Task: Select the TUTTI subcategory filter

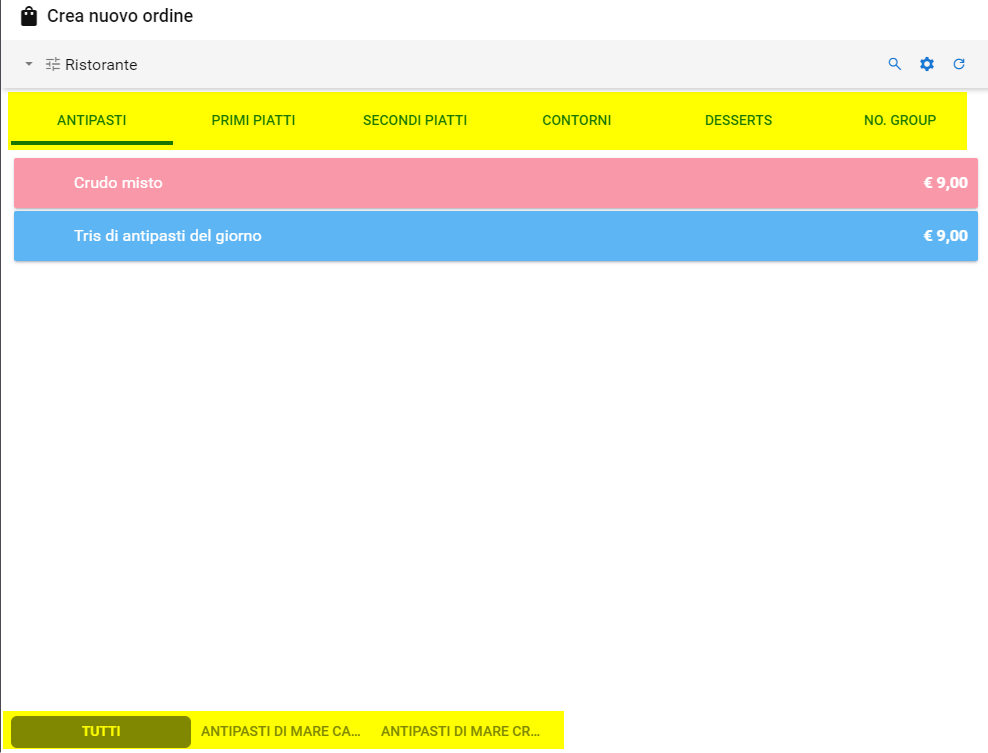Action: click(x=101, y=732)
